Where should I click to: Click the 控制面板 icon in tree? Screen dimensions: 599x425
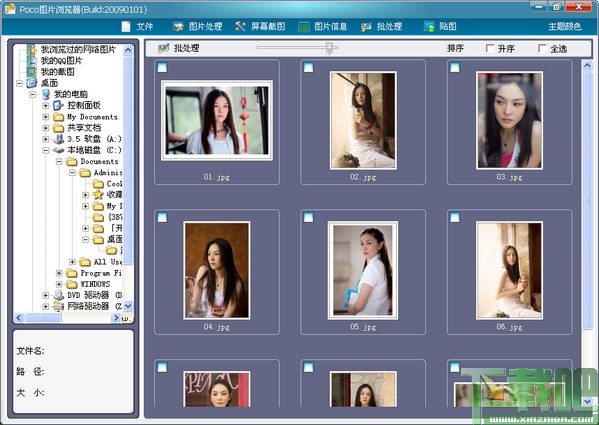click(58, 105)
